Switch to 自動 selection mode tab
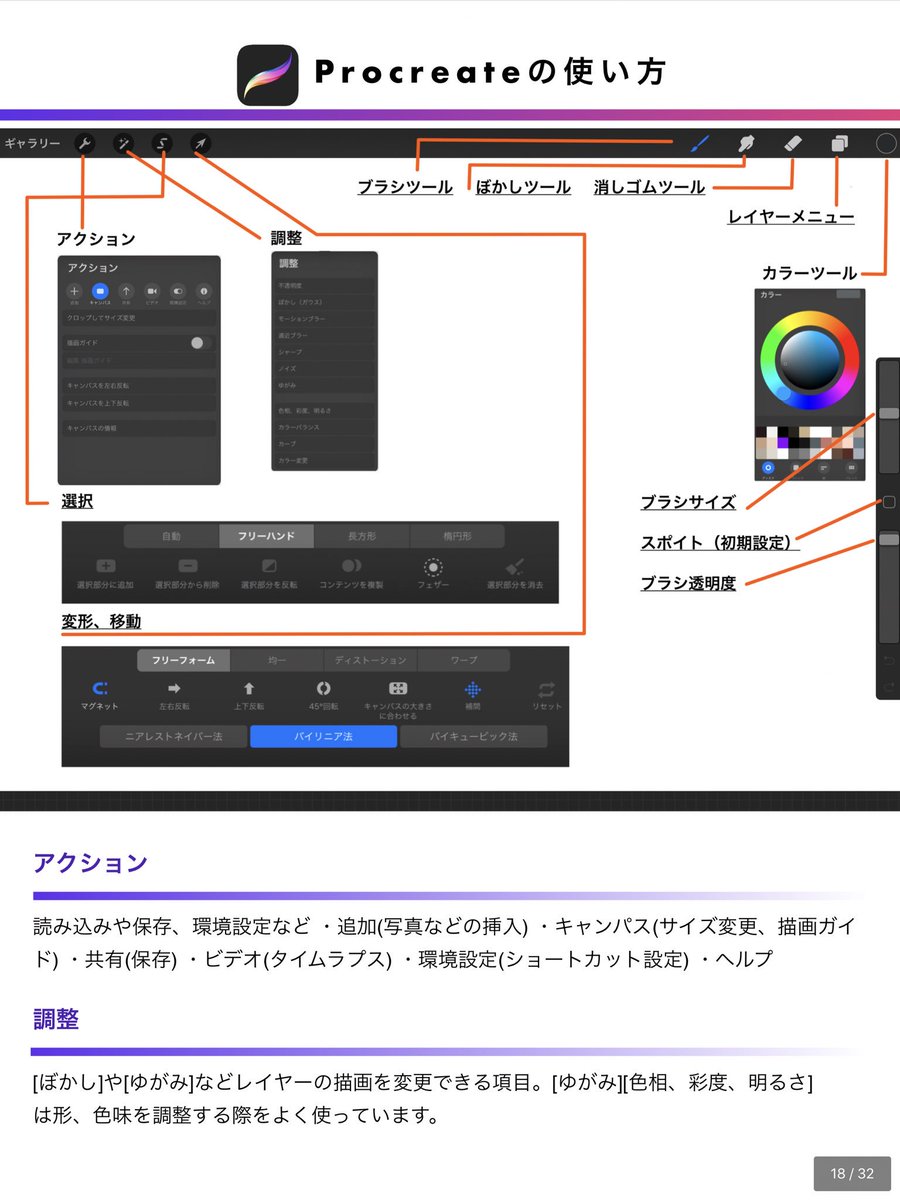The height and width of the screenshot is (1200, 900). tap(172, 536)
